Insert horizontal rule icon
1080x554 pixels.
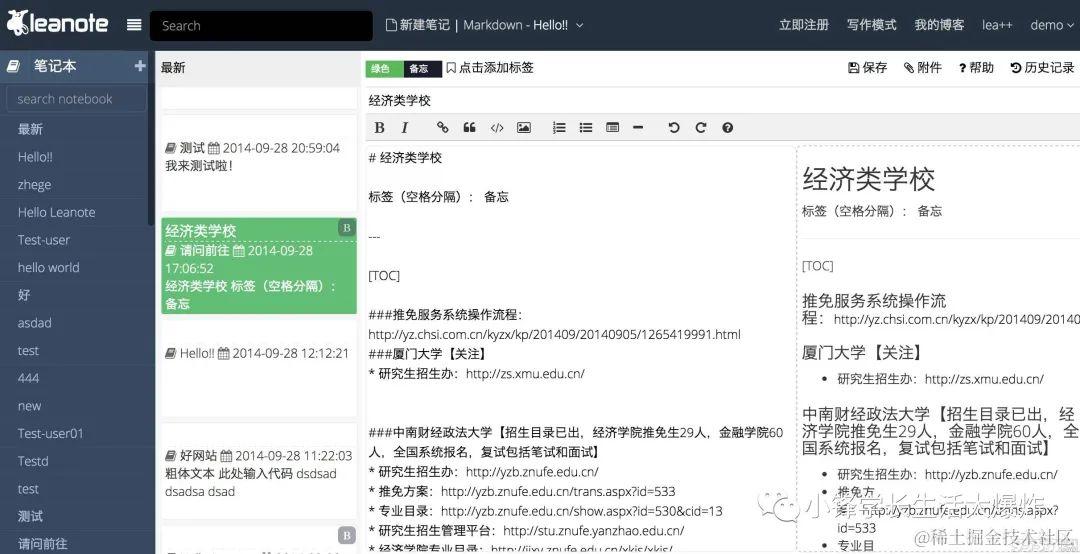point(638,127)
